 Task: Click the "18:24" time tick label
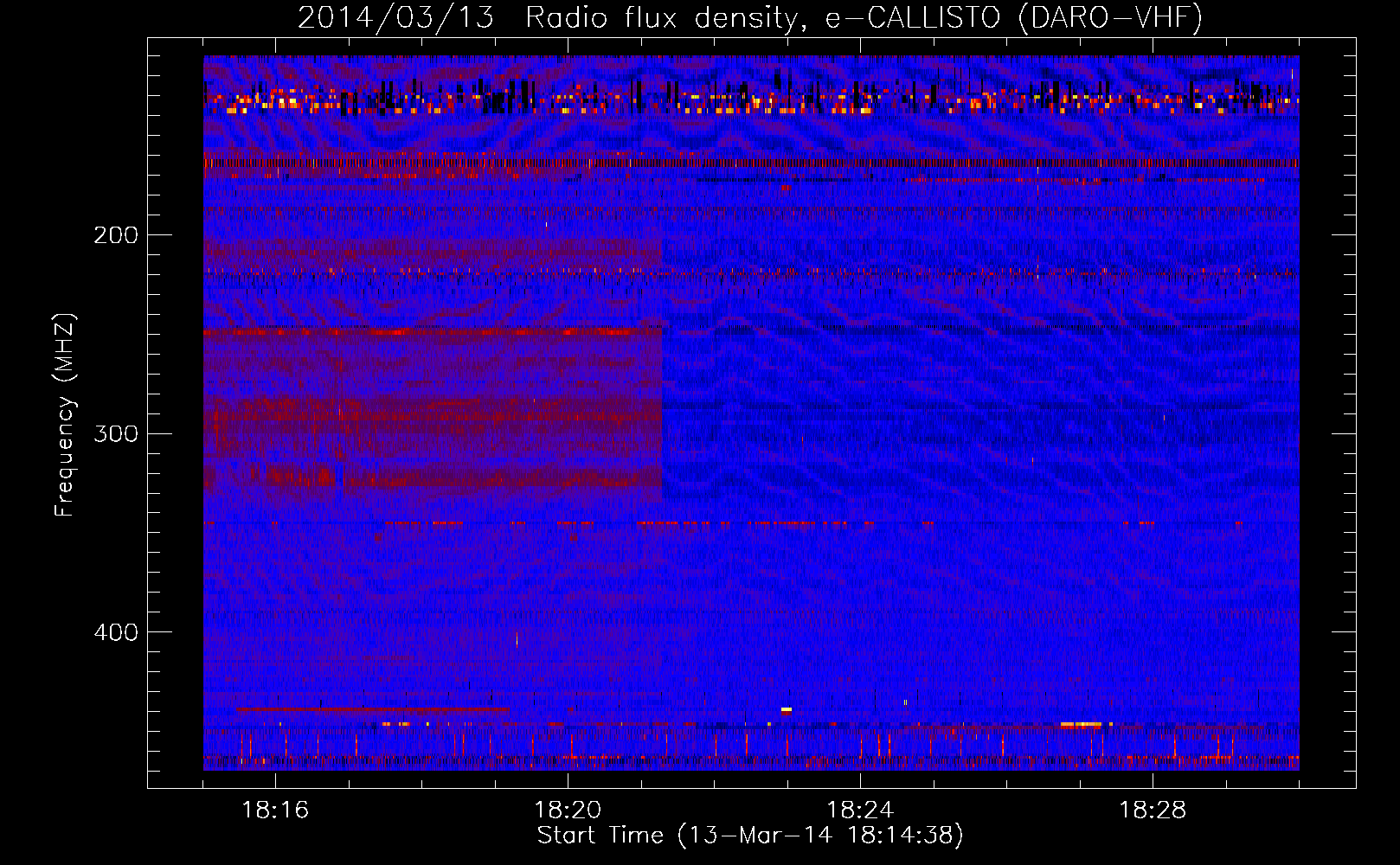860,811
